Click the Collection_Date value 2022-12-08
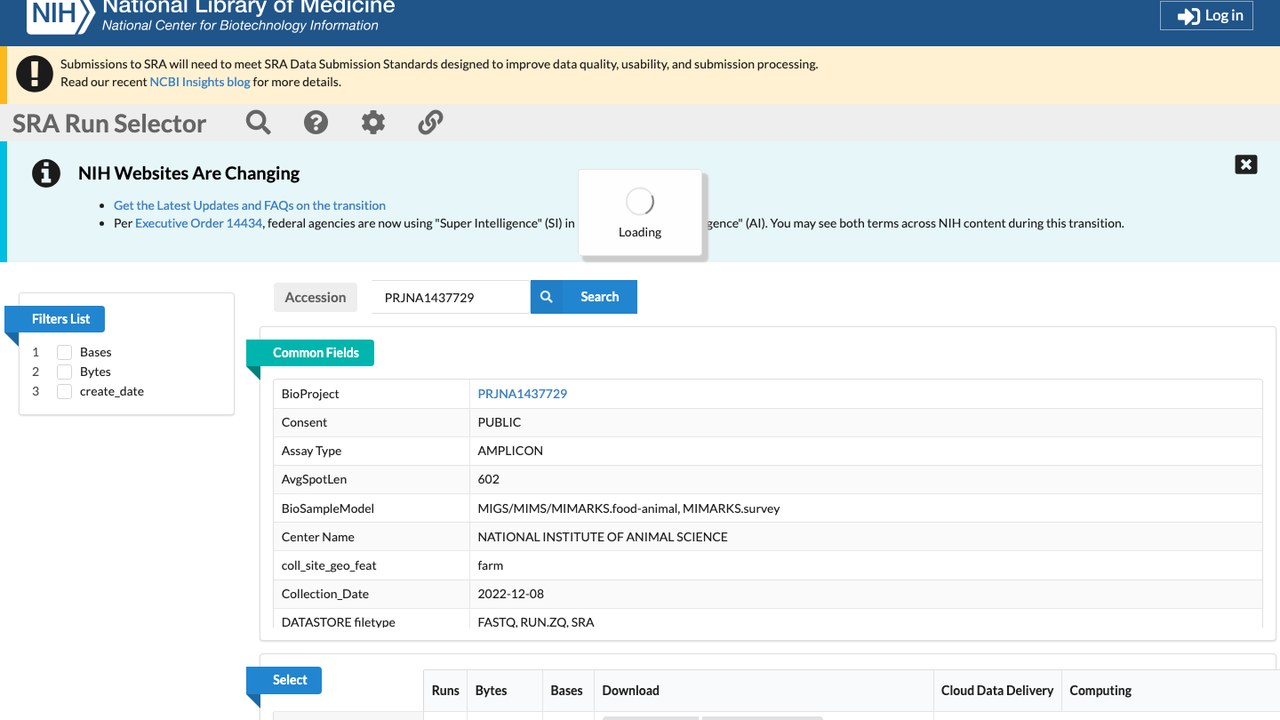This screenshot has width=1280, height=720. [511, 594]
